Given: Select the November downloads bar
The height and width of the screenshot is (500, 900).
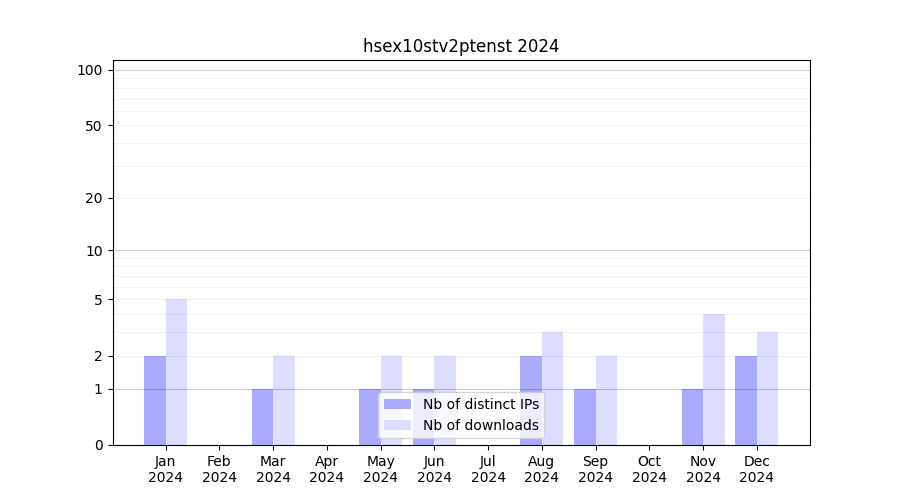Looking at the screenshot, I should (x=714, y=379).
